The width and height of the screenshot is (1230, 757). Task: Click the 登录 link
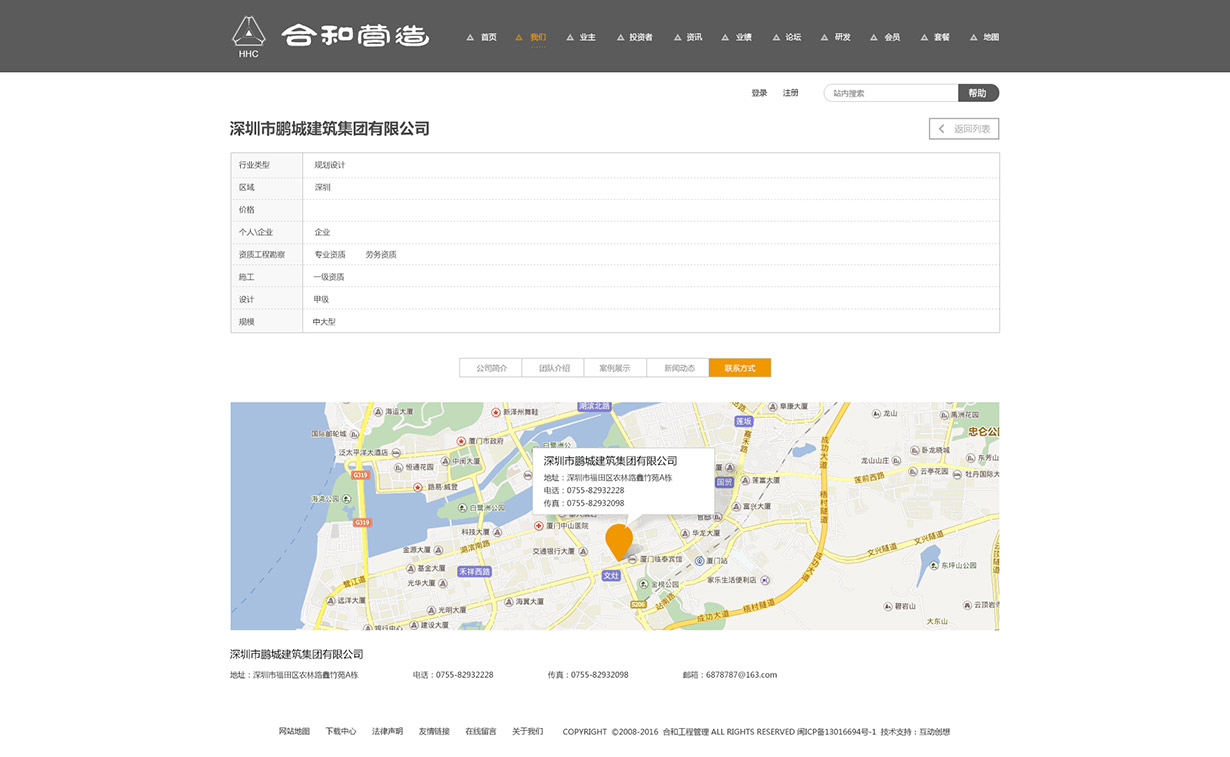(760, 93)
